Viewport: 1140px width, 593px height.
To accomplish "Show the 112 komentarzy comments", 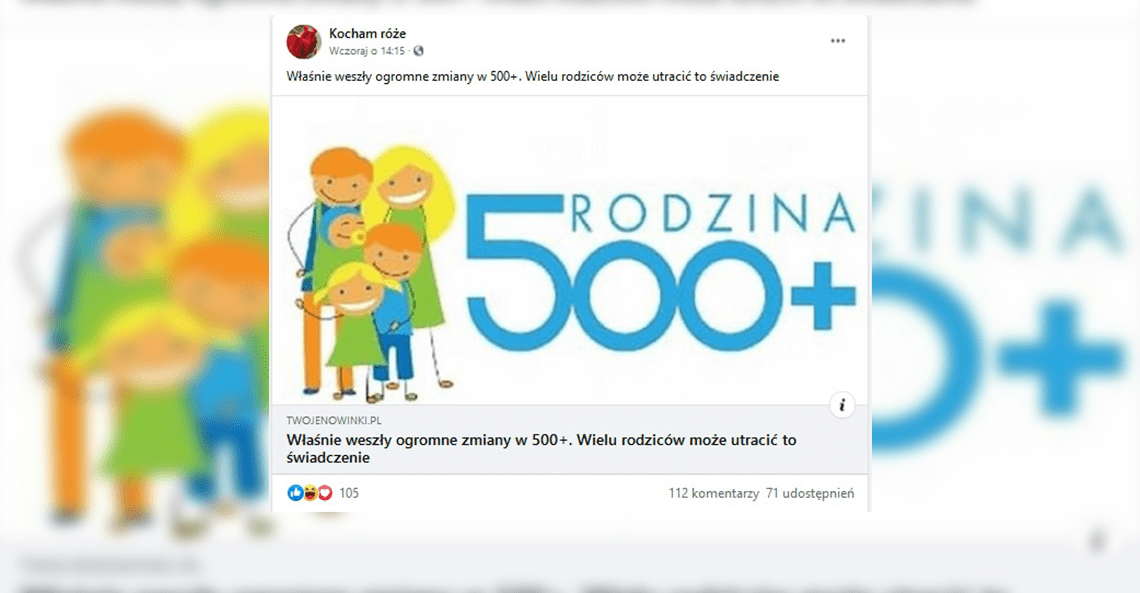I will click(714, 493).
